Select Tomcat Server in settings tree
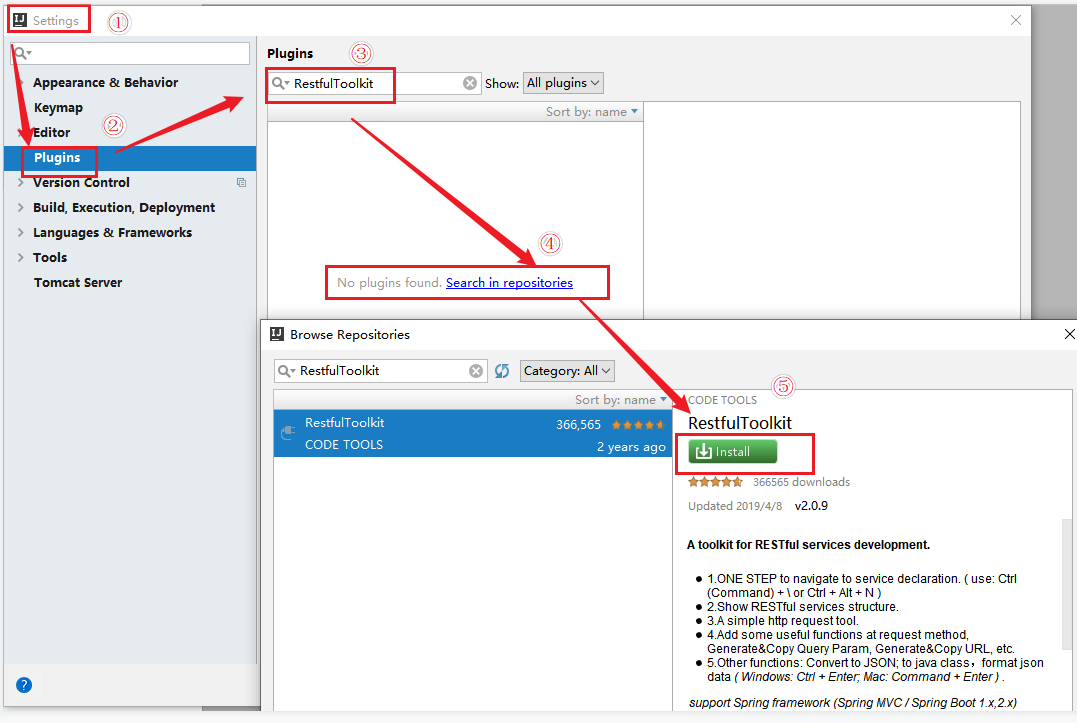 click(78, 283)
